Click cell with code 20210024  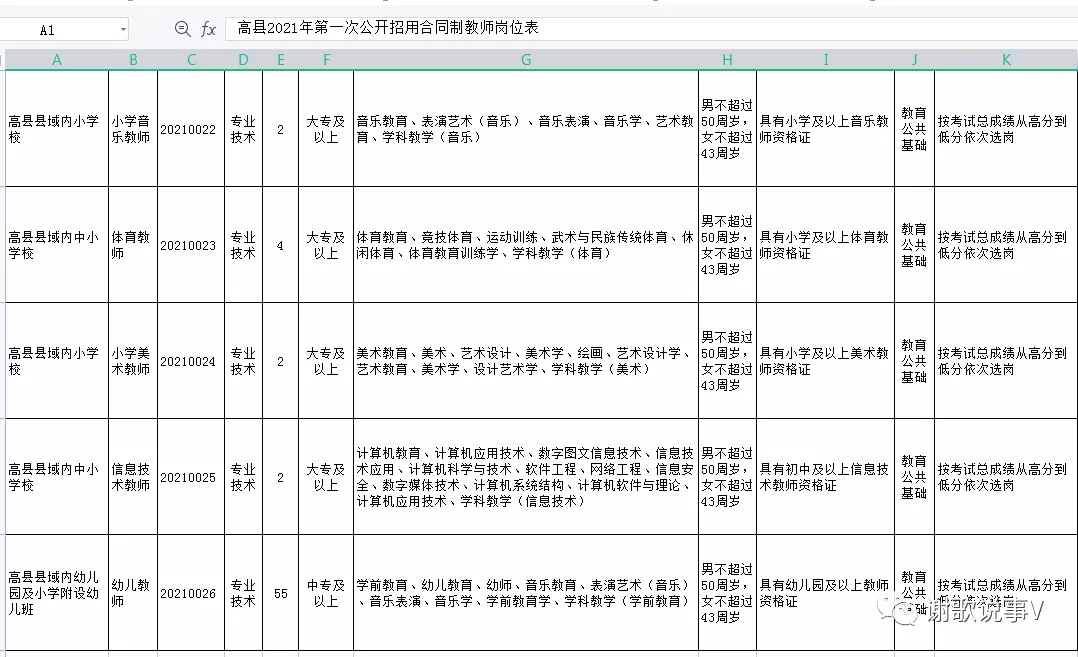coord(188,362)
